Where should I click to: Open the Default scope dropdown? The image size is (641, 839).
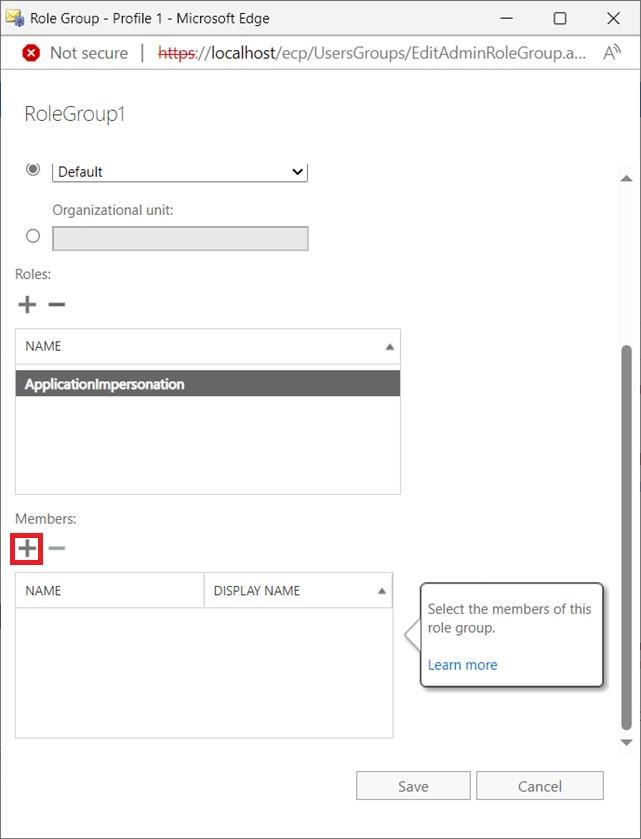pyautogui.click(x=180, y=172)
